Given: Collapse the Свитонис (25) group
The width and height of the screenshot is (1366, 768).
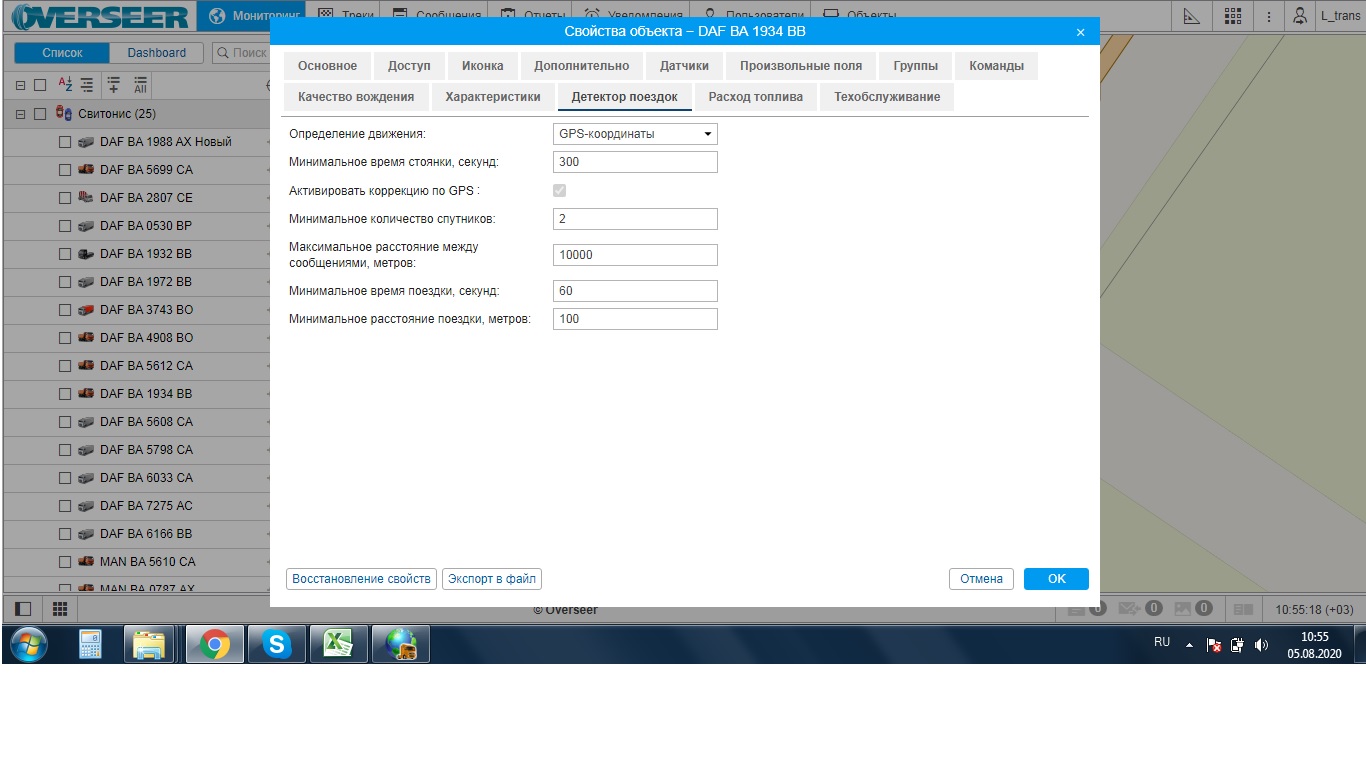Looking at the screenshot, I should [20, 114].
